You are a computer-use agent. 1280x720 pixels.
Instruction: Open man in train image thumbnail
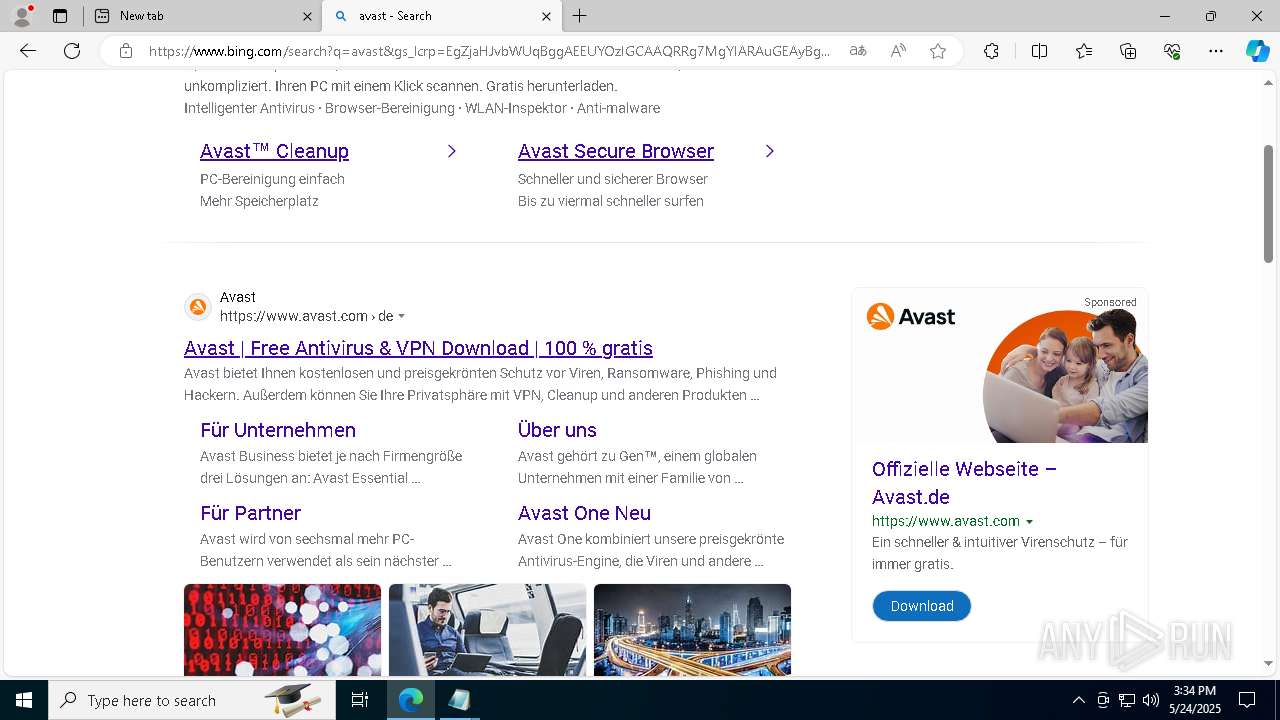[x=487, y=630]
